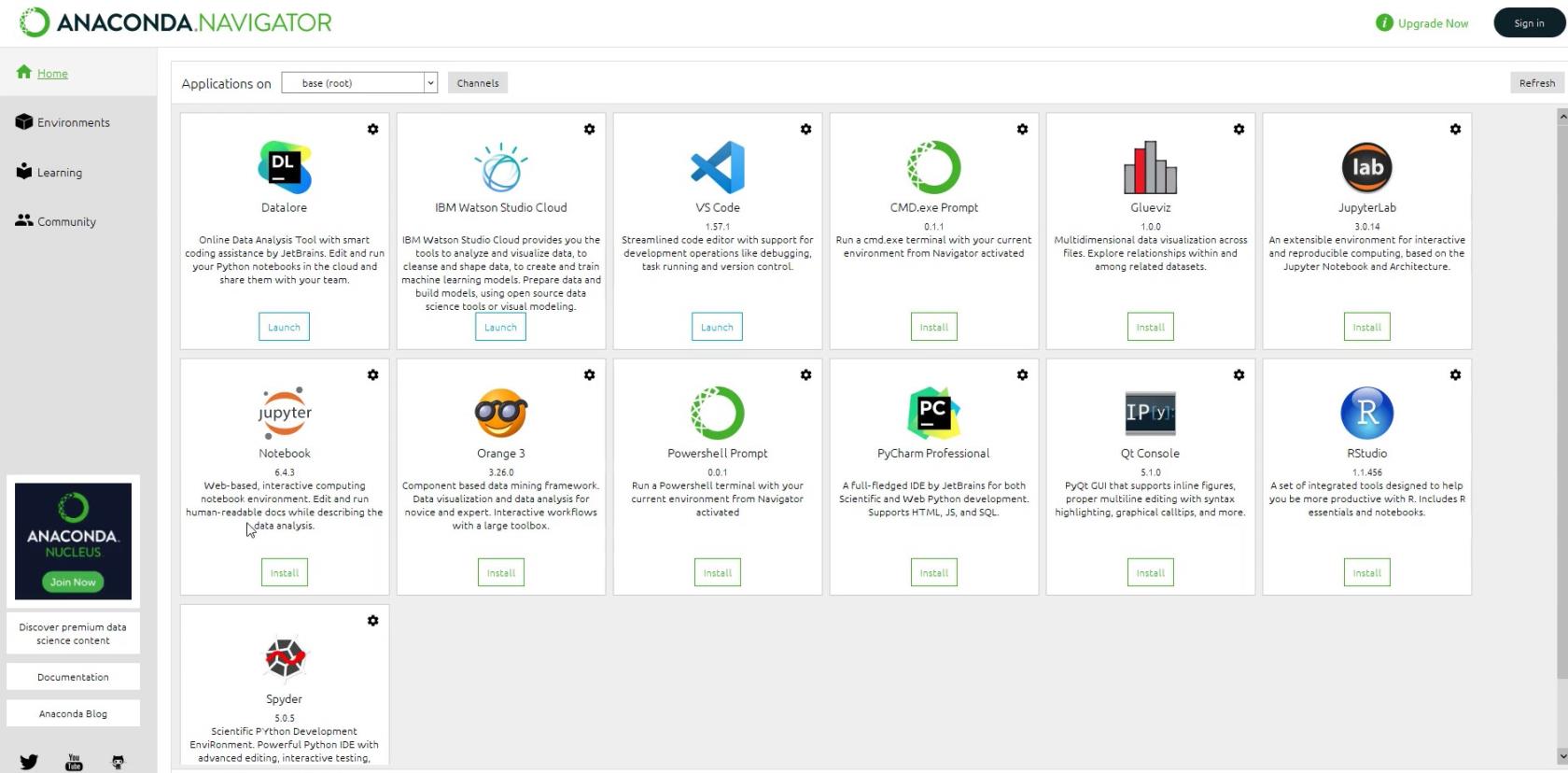Click the IBM Watson Studio Cloud icon
Screen dimensions: 1568x773
501,167
